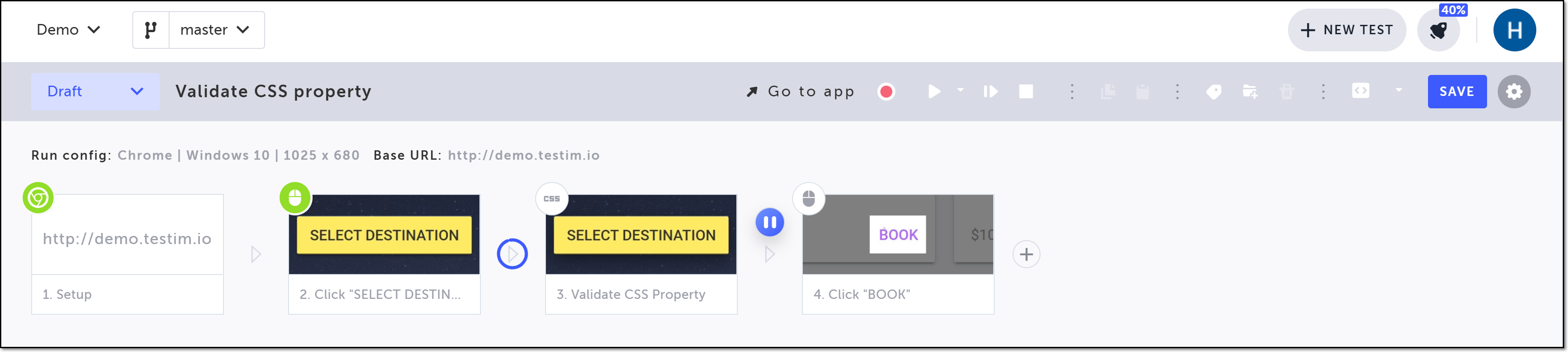The image size is (1568, 352).
Task: Click the label tag icon
Action: [x=1213, y=91]
